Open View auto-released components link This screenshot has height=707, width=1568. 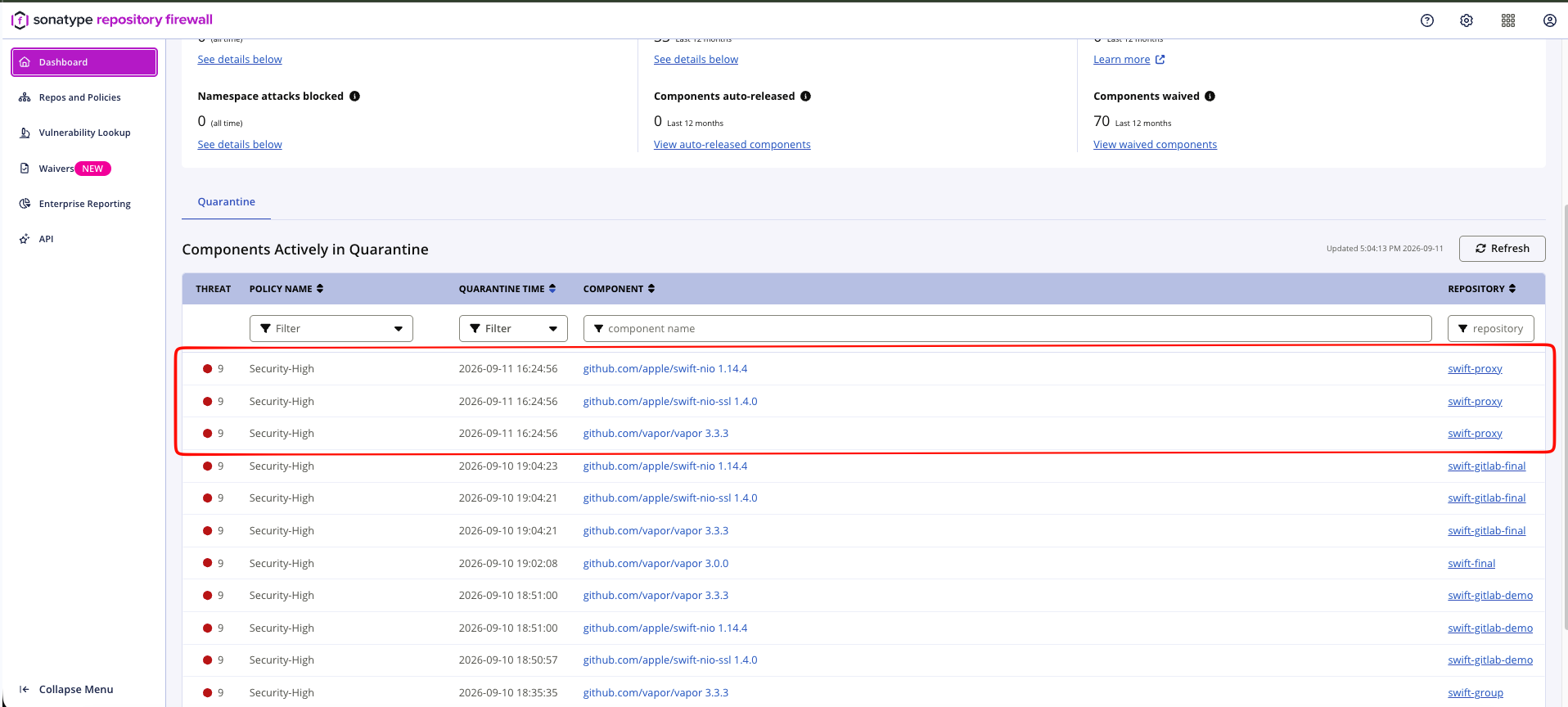(x=732, y=145)
